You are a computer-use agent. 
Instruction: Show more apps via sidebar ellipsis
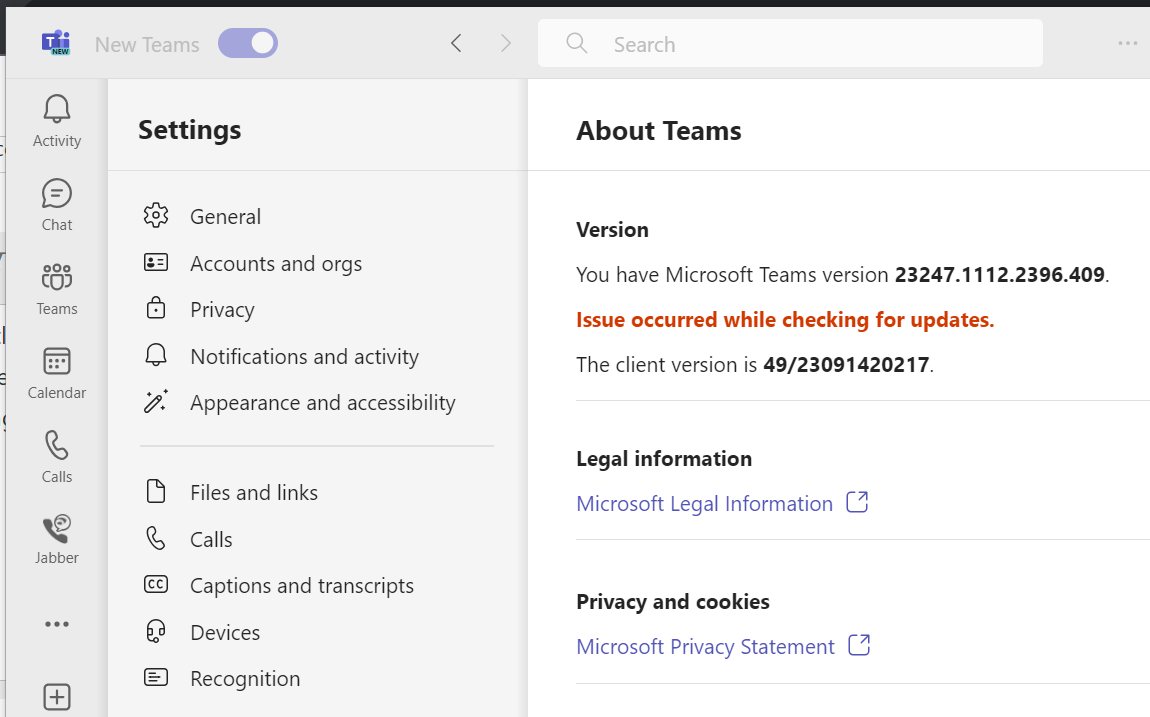point(57,624)
